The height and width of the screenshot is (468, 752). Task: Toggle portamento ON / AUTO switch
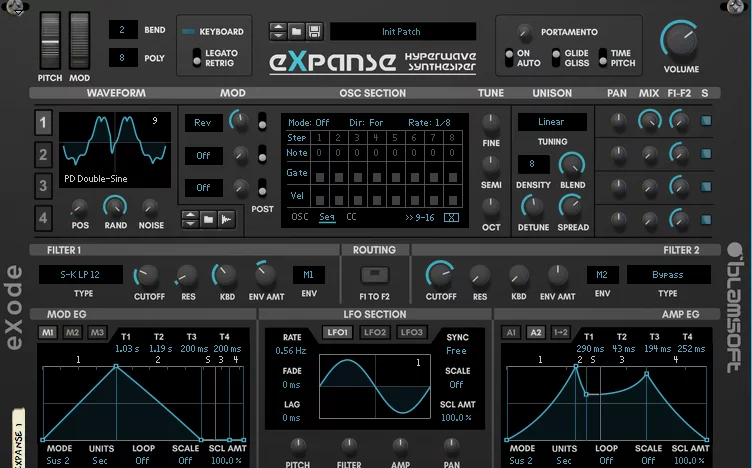pyautogui.click(x=509, y=58)
